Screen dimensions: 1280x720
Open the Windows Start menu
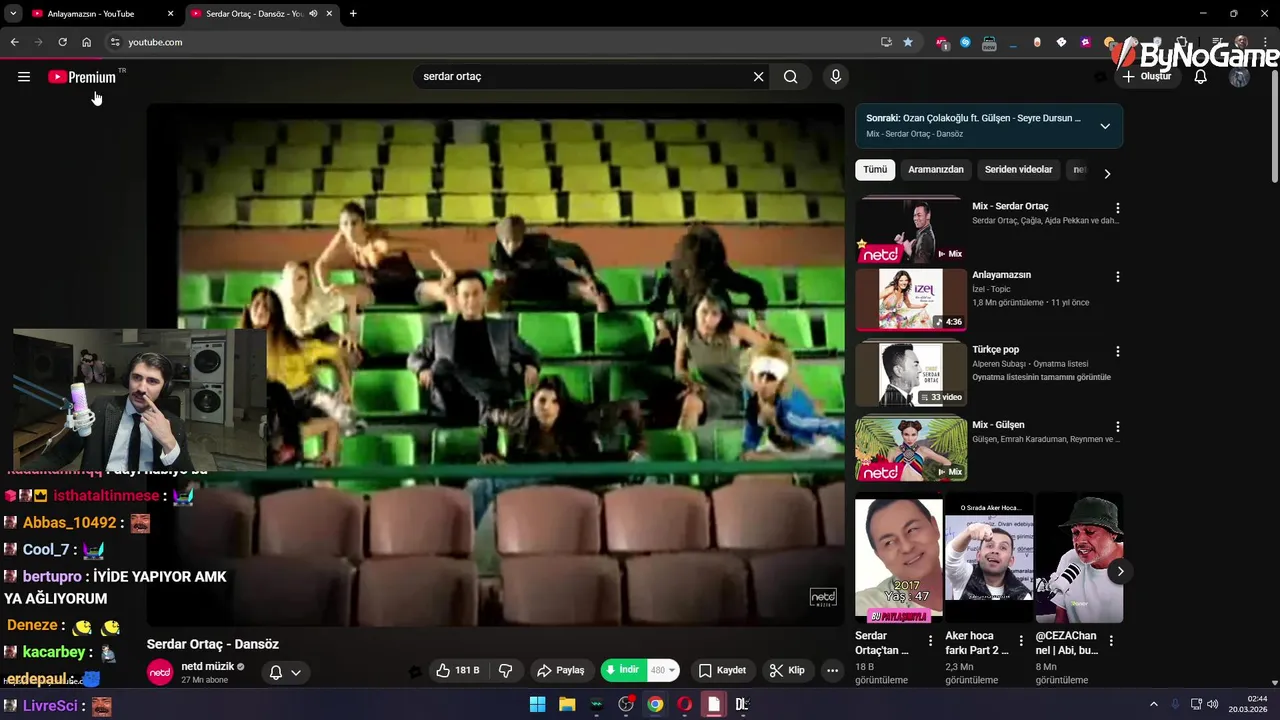click(x=537, y=704)
